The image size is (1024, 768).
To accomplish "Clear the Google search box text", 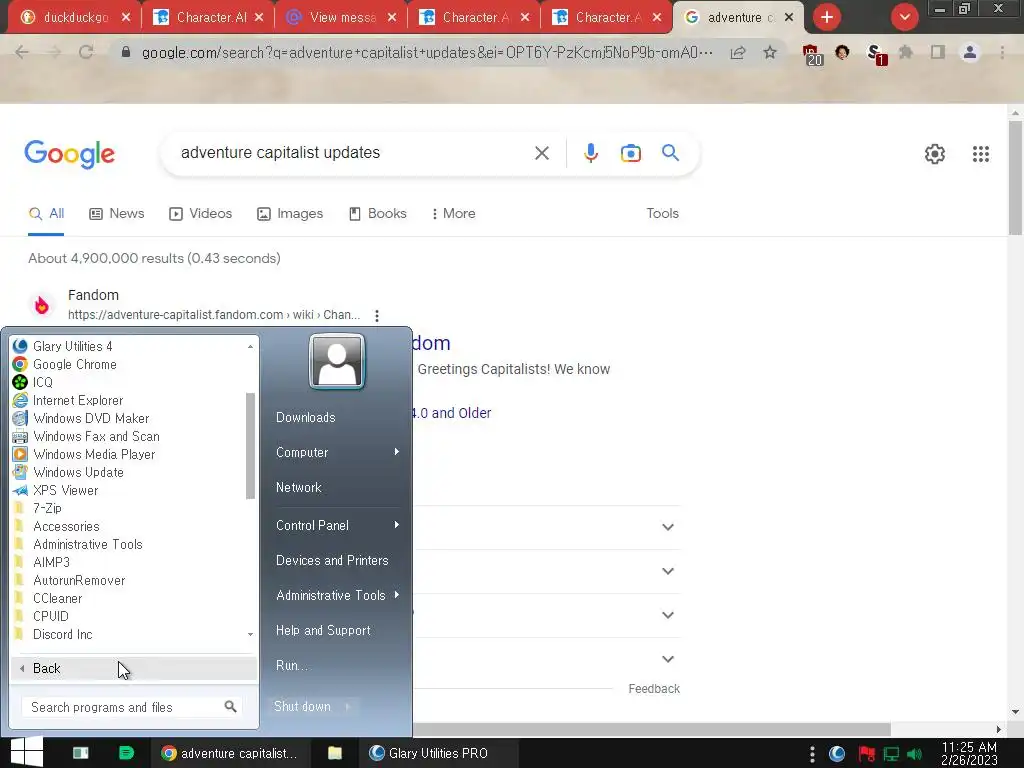I will pos(541,153).
